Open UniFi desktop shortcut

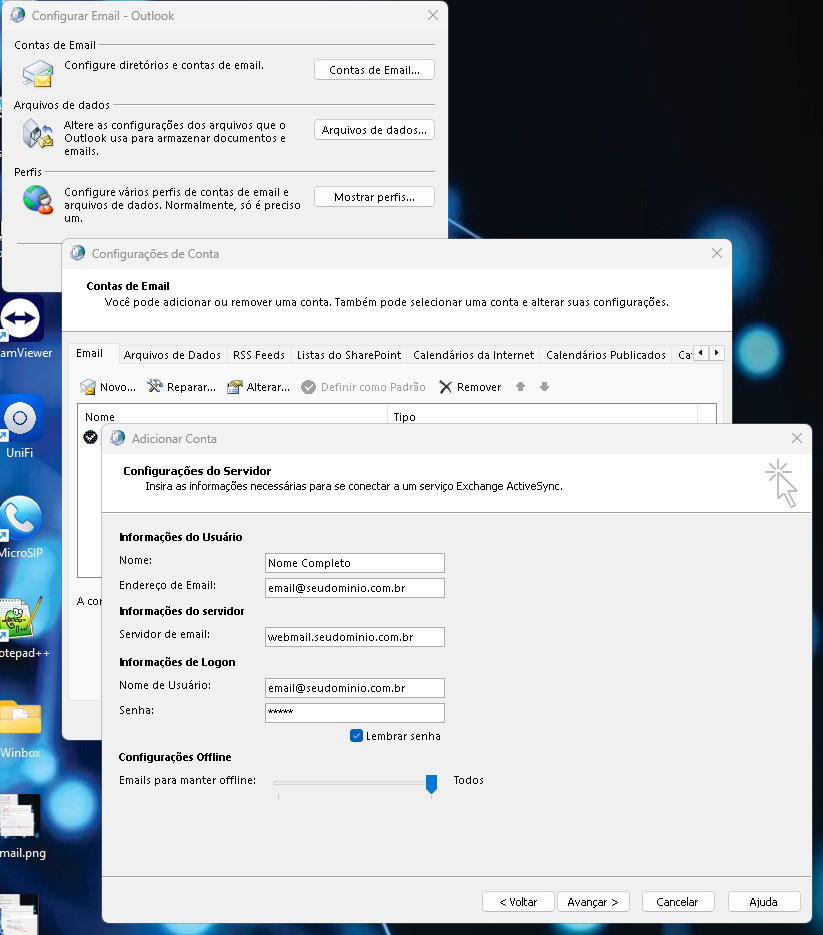click(21, 418)
